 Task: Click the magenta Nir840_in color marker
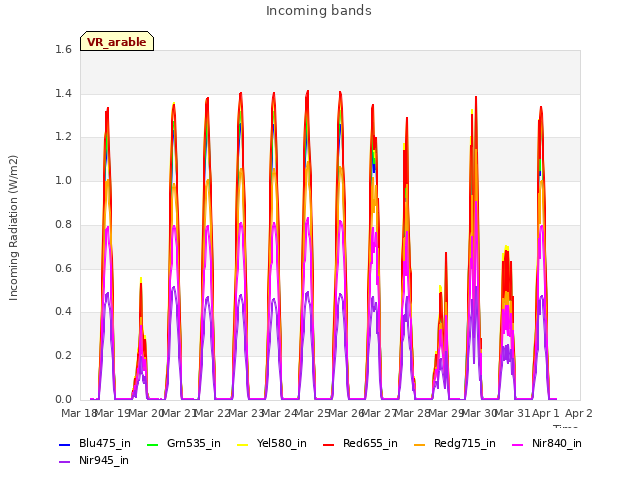517,444
